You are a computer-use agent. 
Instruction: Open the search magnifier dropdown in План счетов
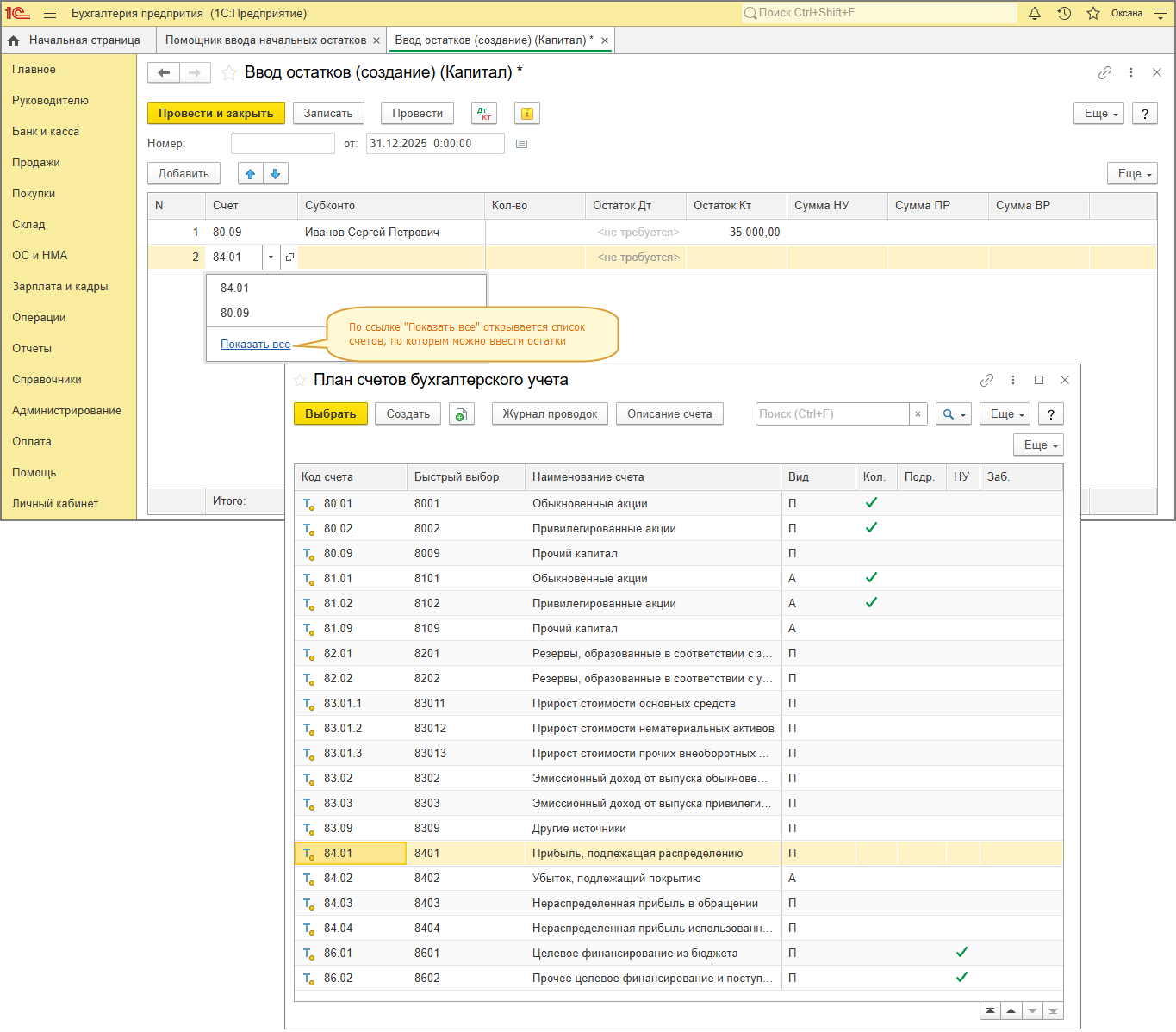[x=954, y=414]
